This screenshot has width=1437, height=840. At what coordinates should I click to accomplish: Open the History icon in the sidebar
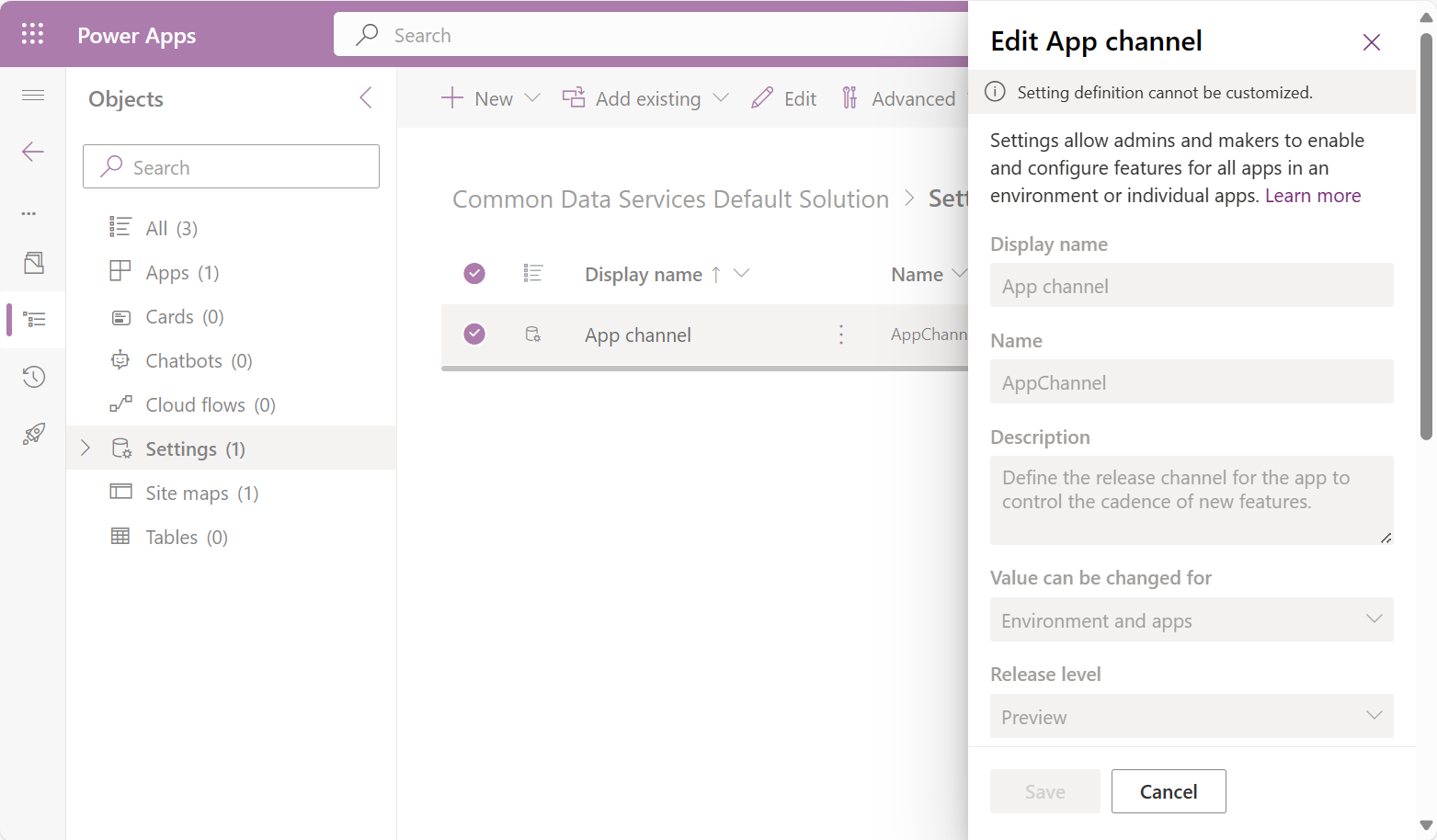[x=33, y=376]
